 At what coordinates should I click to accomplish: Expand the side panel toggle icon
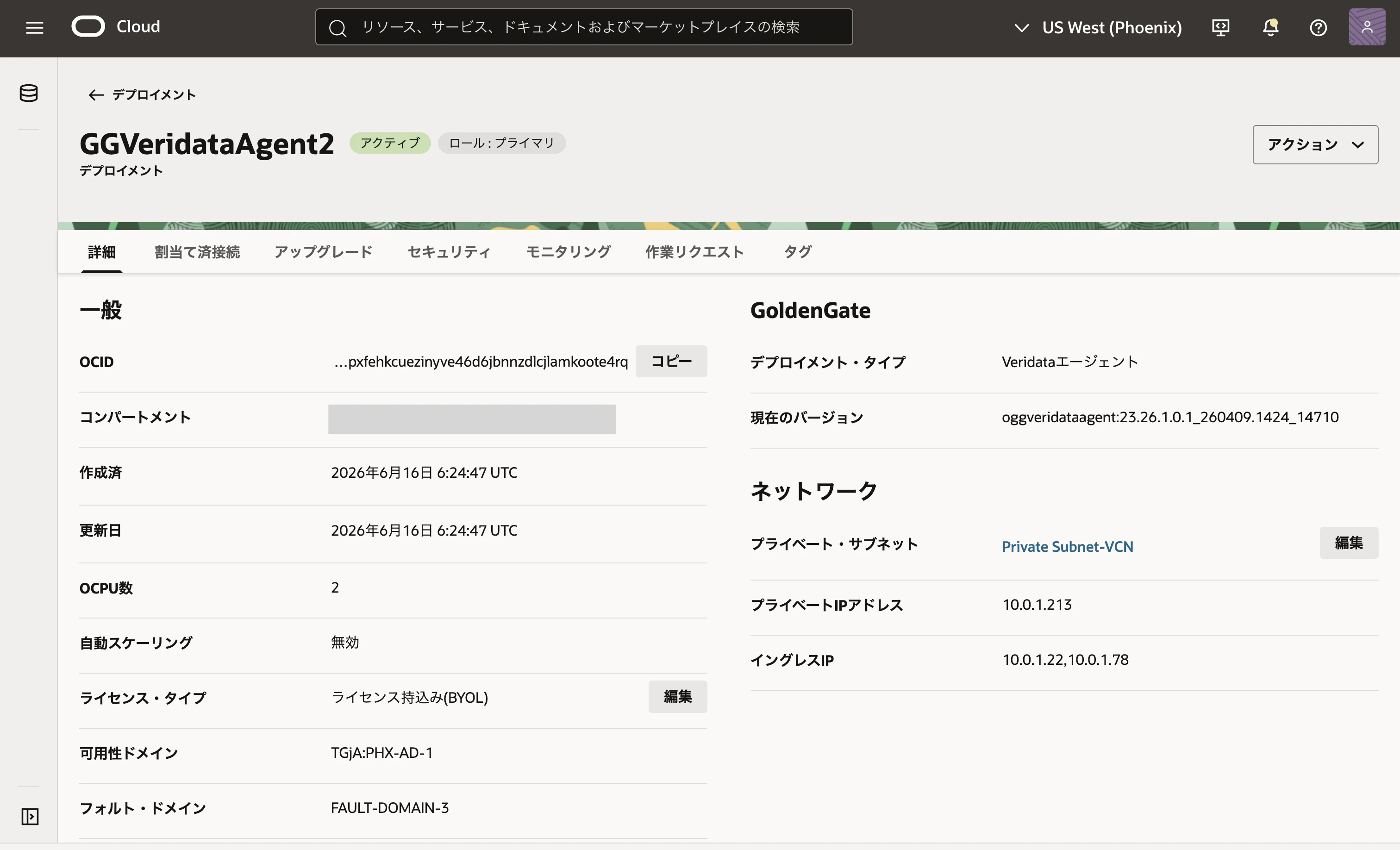30,817
